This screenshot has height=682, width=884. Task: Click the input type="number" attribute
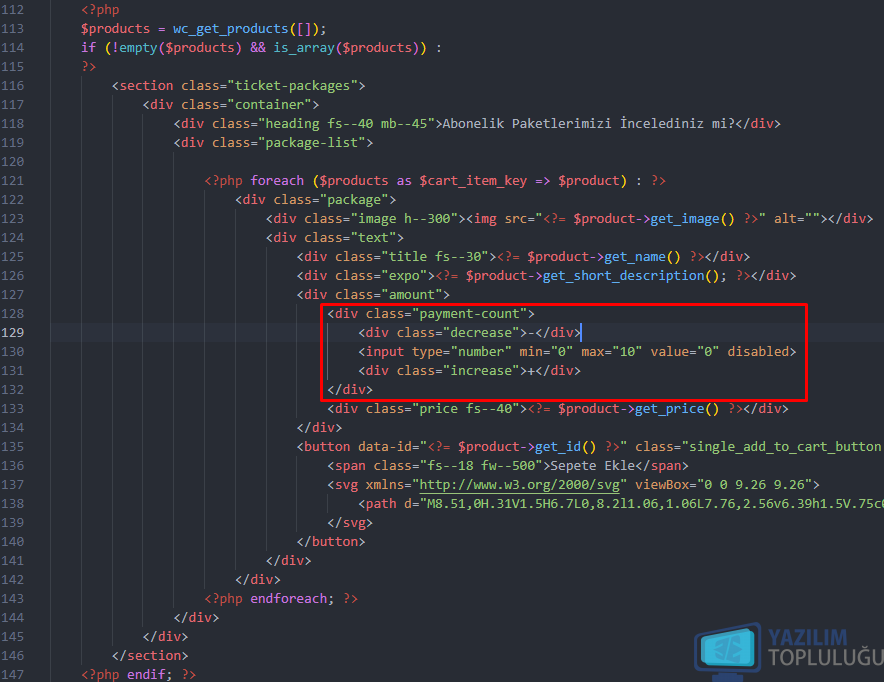tap(462, 352)
